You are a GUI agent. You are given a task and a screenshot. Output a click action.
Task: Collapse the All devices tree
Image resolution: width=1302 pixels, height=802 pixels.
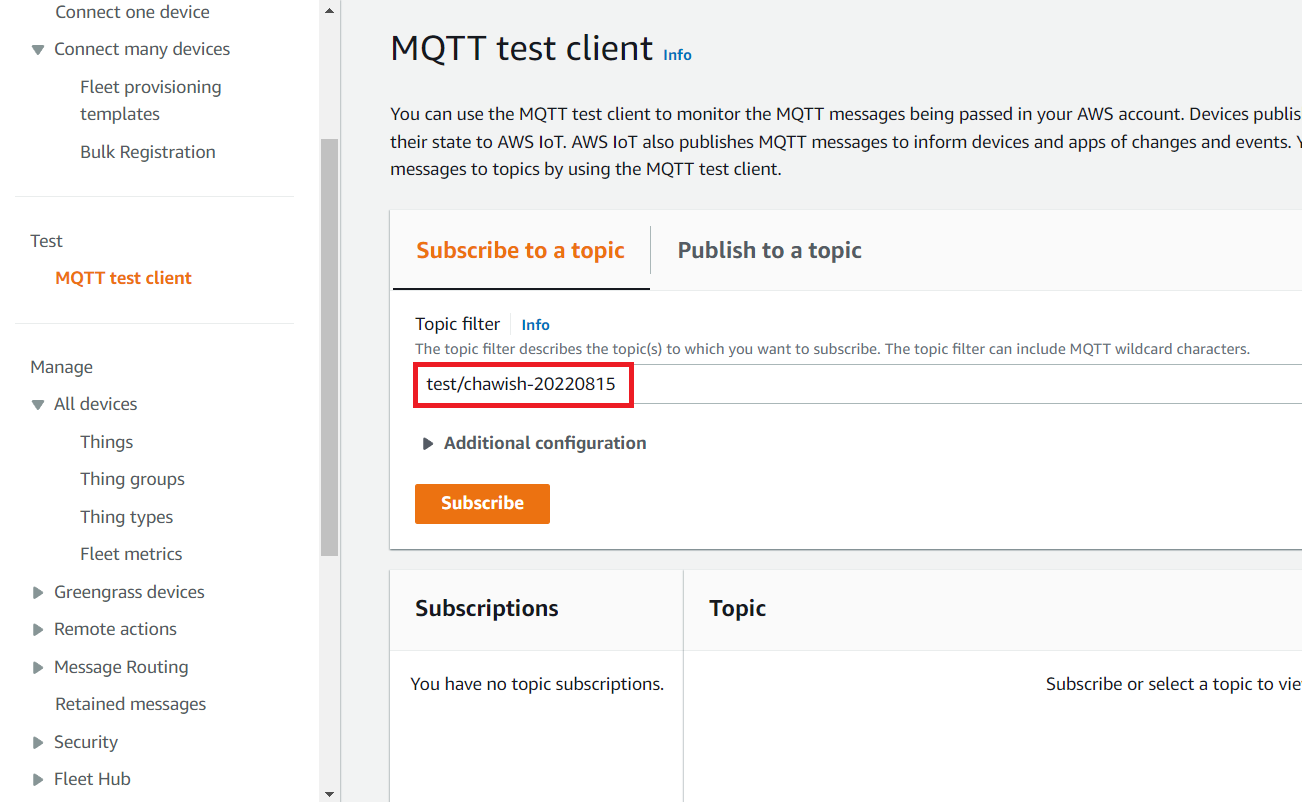[37, 404]
